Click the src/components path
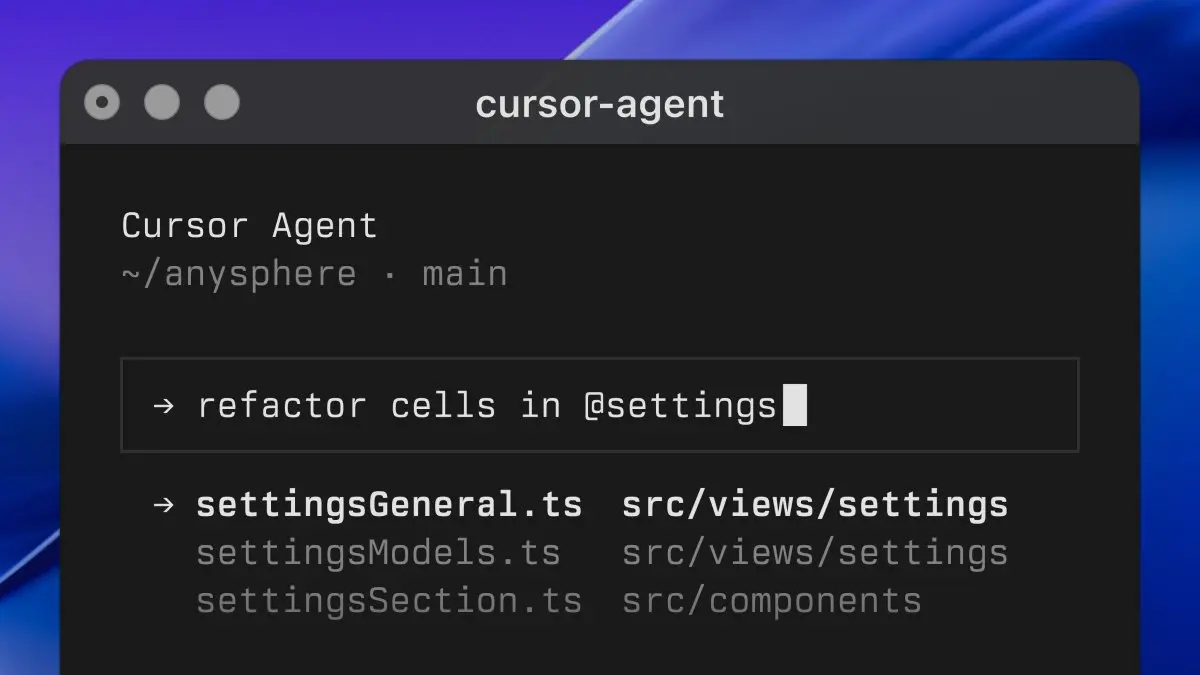1200x675 pixels. [x=771, y=601]
